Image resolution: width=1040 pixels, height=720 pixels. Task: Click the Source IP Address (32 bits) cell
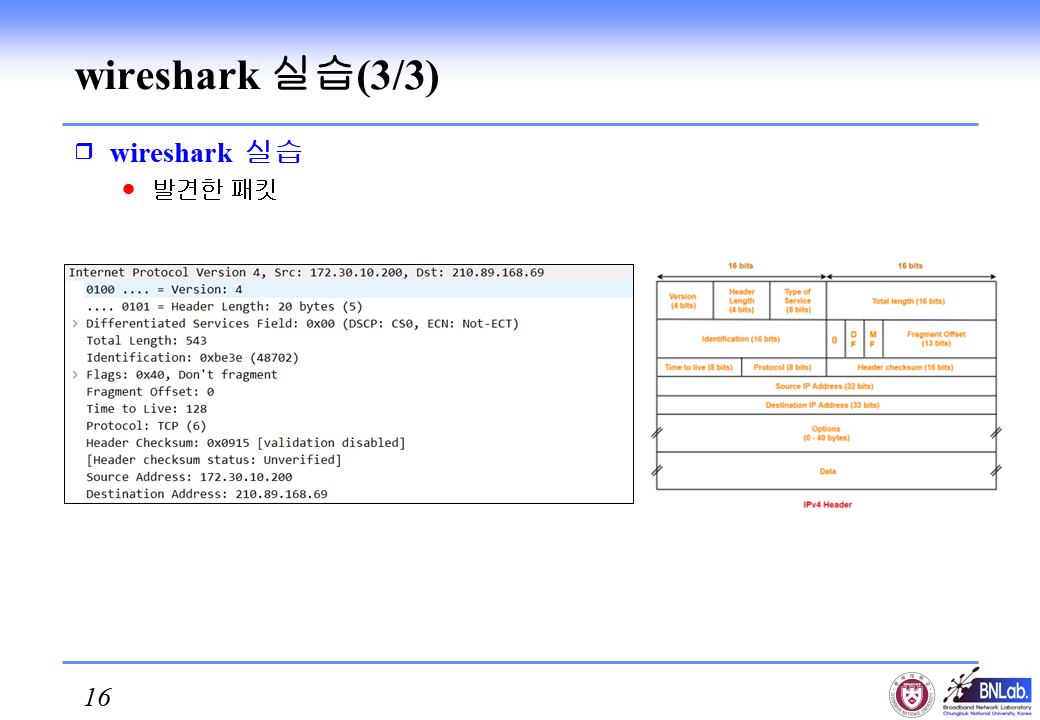[826, 387]
